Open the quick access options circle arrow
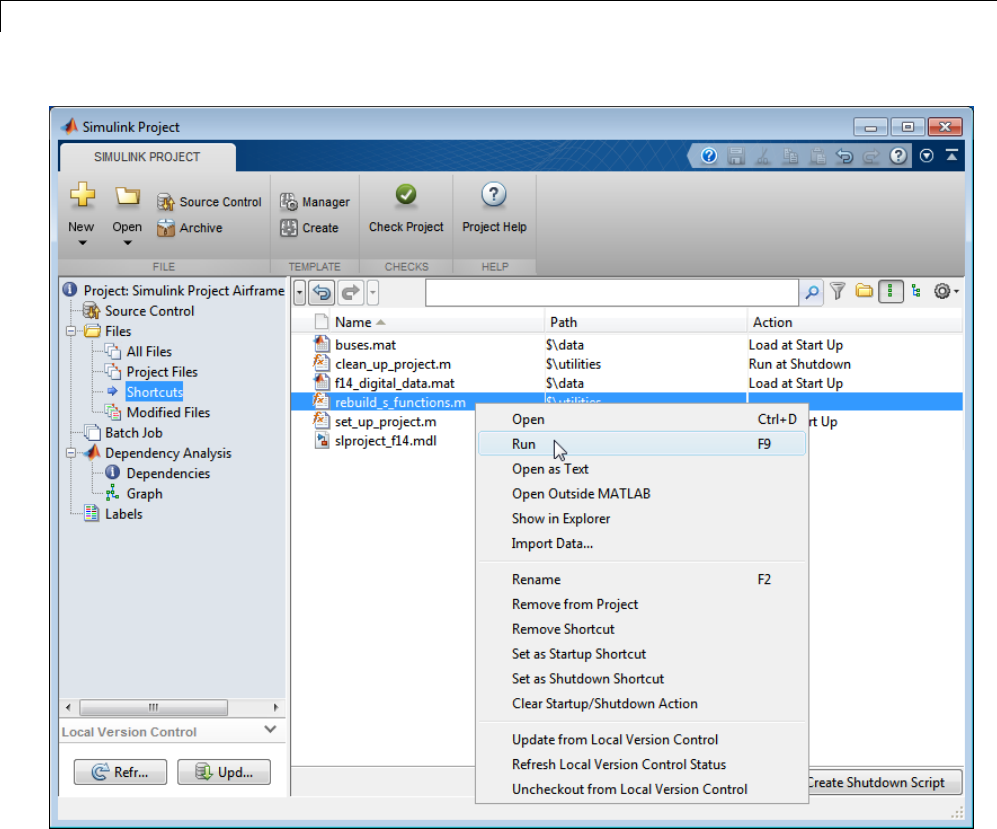The image size is (997, 829). pyautogui.click(x=926, y=156)
